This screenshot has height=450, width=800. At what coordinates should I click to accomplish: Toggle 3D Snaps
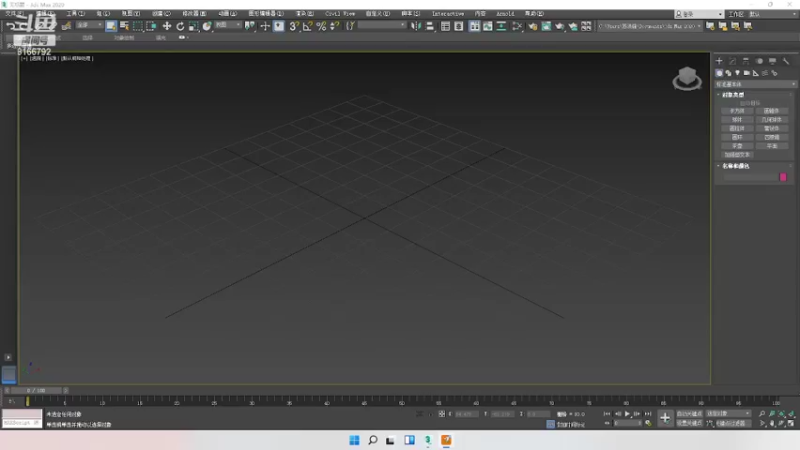click(x=294, y=26)
